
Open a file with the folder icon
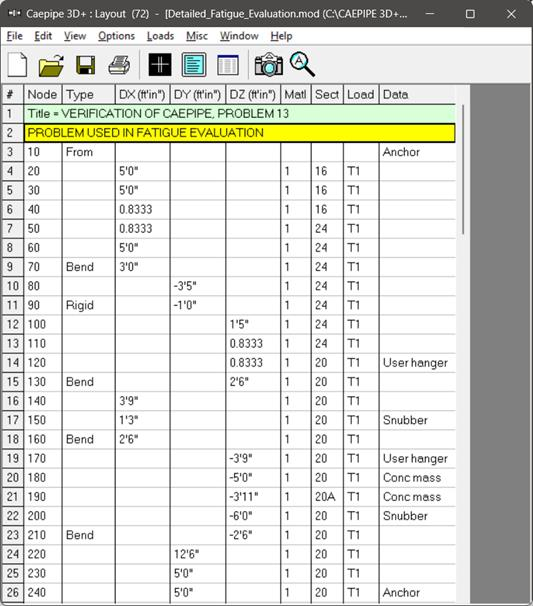[x=51, y=65]
